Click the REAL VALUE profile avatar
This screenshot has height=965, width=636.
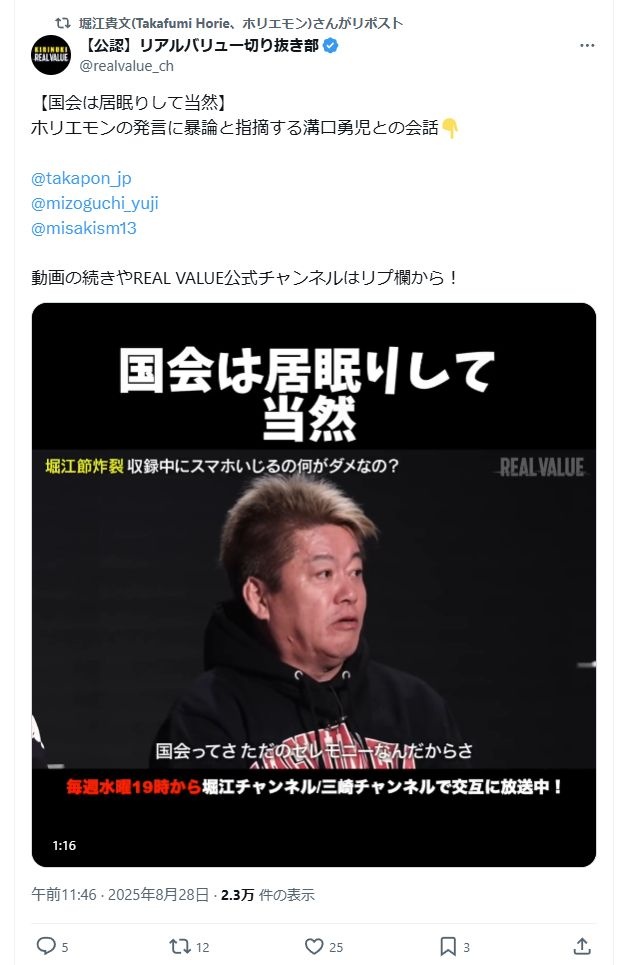click(51, 55)
